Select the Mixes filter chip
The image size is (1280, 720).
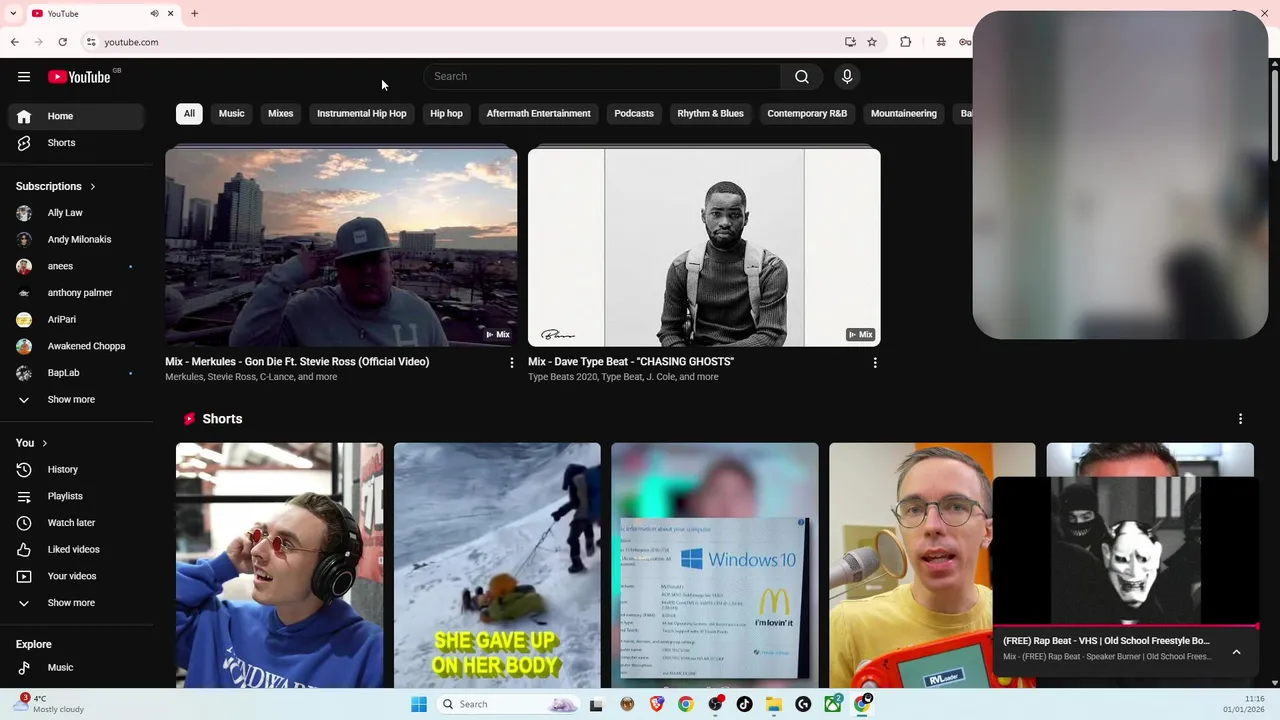pos(281,114)
